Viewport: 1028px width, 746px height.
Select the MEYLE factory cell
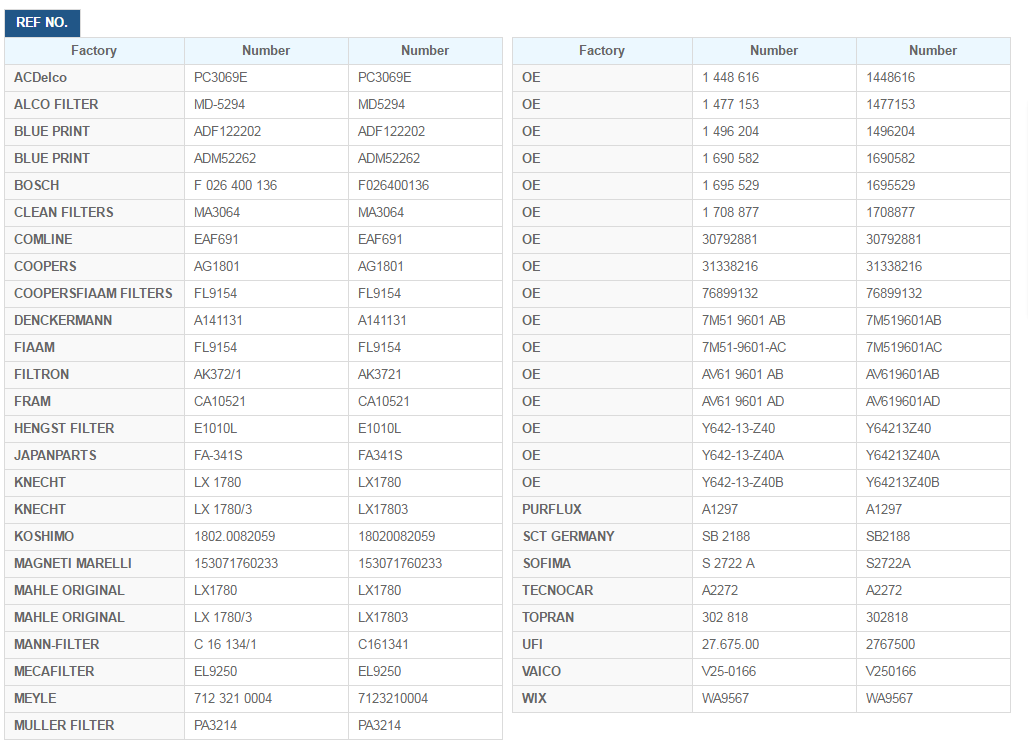point(94,698)
